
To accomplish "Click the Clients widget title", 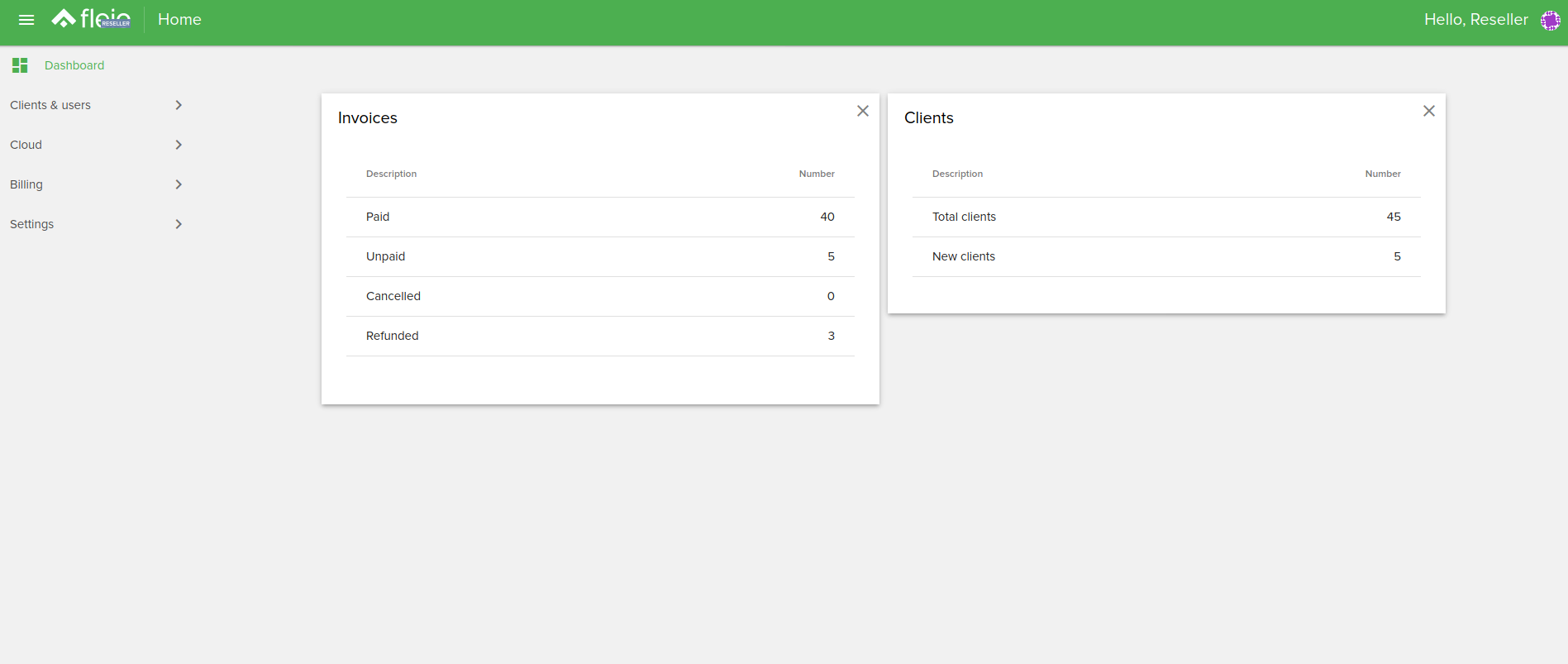I will pos(929,118).
